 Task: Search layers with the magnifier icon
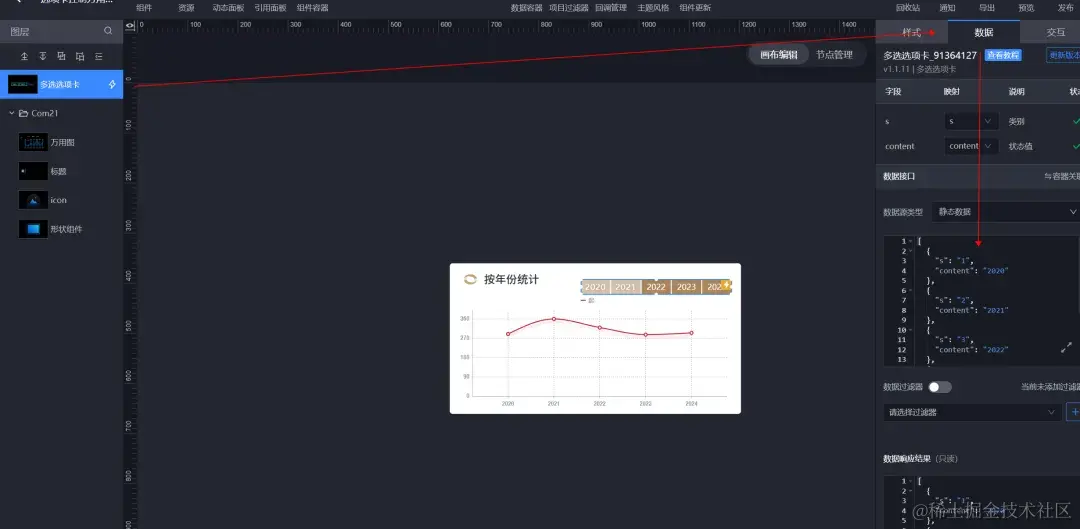pyautogui.click(x=108, y=31)
